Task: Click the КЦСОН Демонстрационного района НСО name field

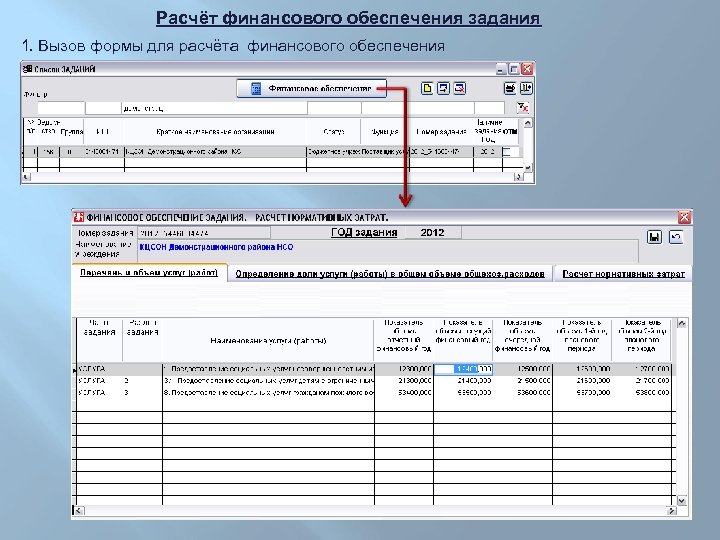Action: click(388, 251)
